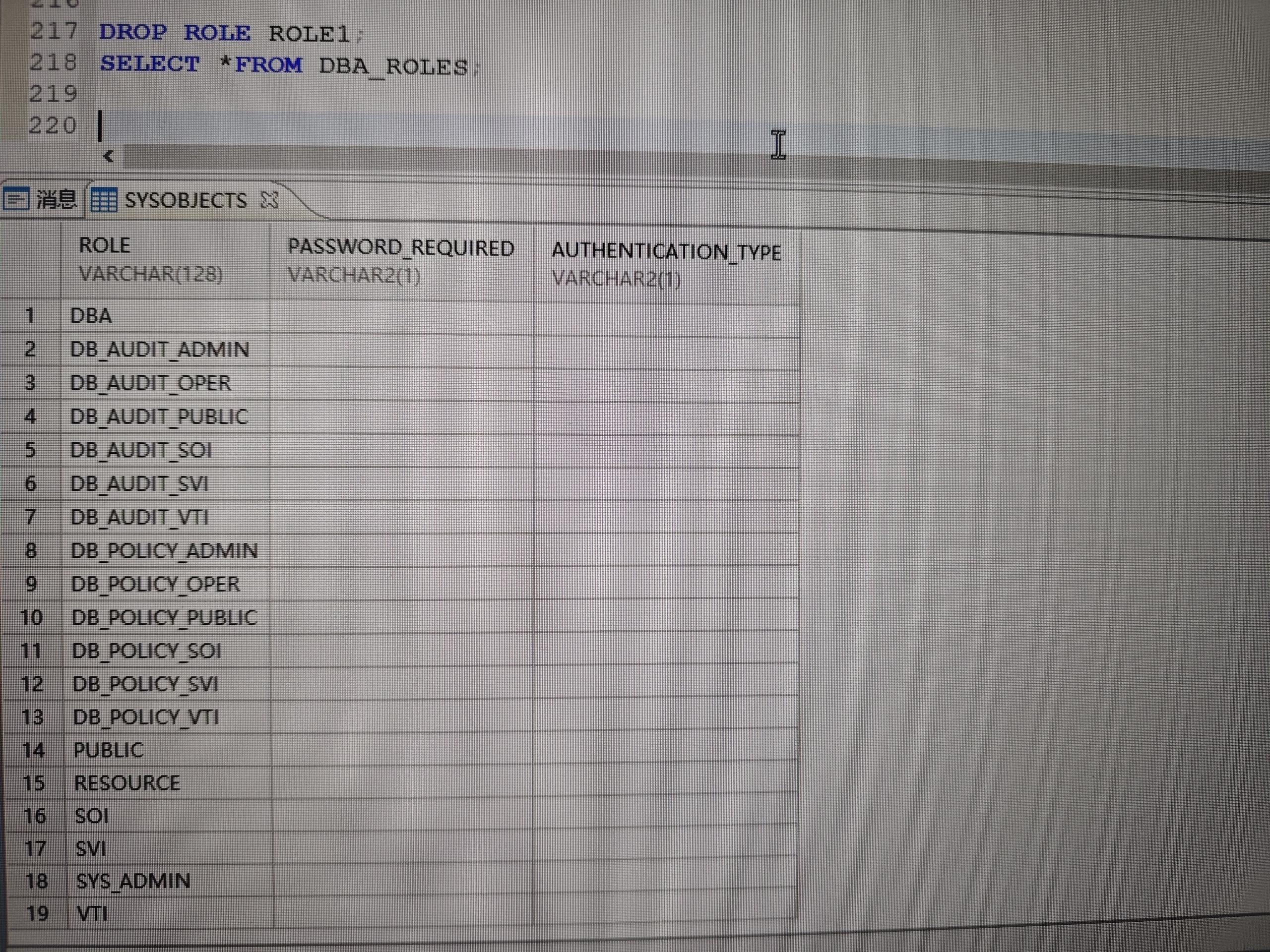Image resolution: width=1270 pixels, height=952 pixels.
Task: Select the DB_POLICY_VTI cell
Action: point(167,716)
